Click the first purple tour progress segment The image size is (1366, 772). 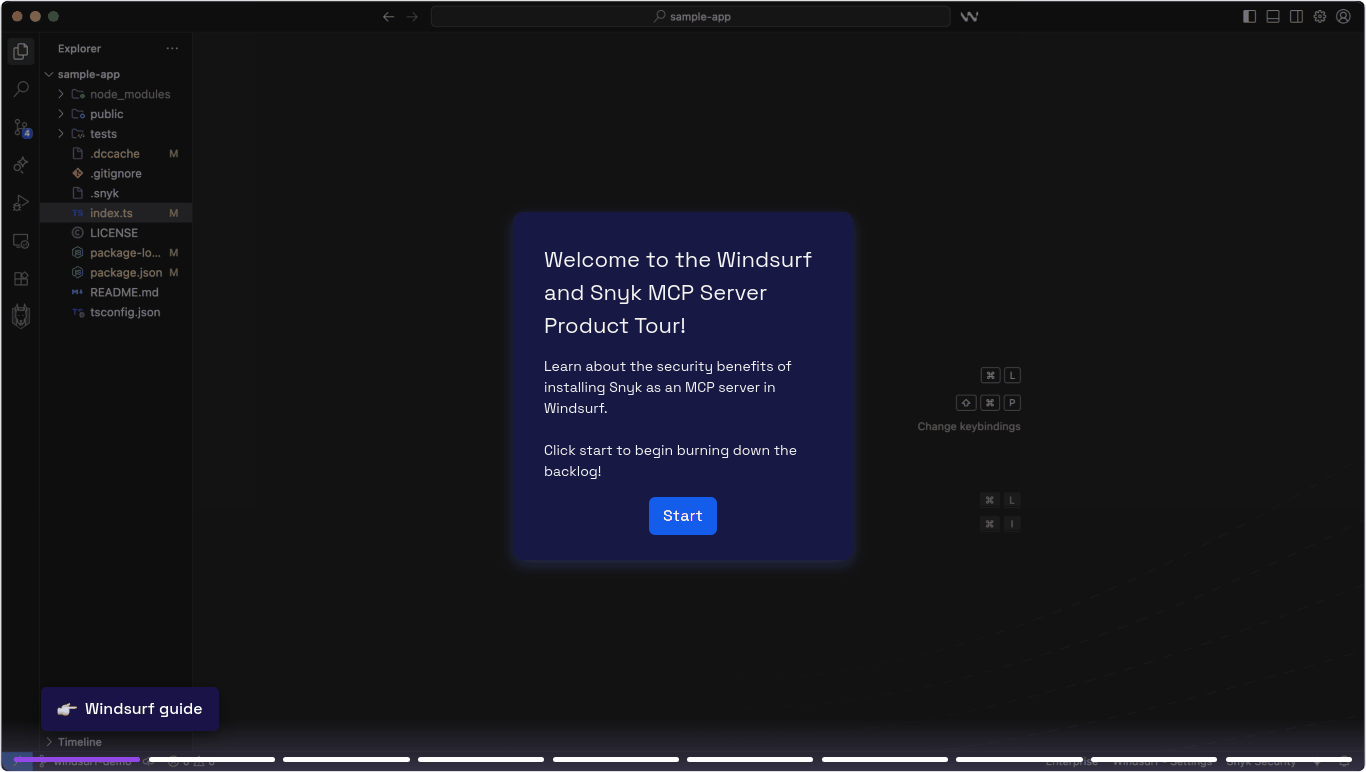pos(77,760)
